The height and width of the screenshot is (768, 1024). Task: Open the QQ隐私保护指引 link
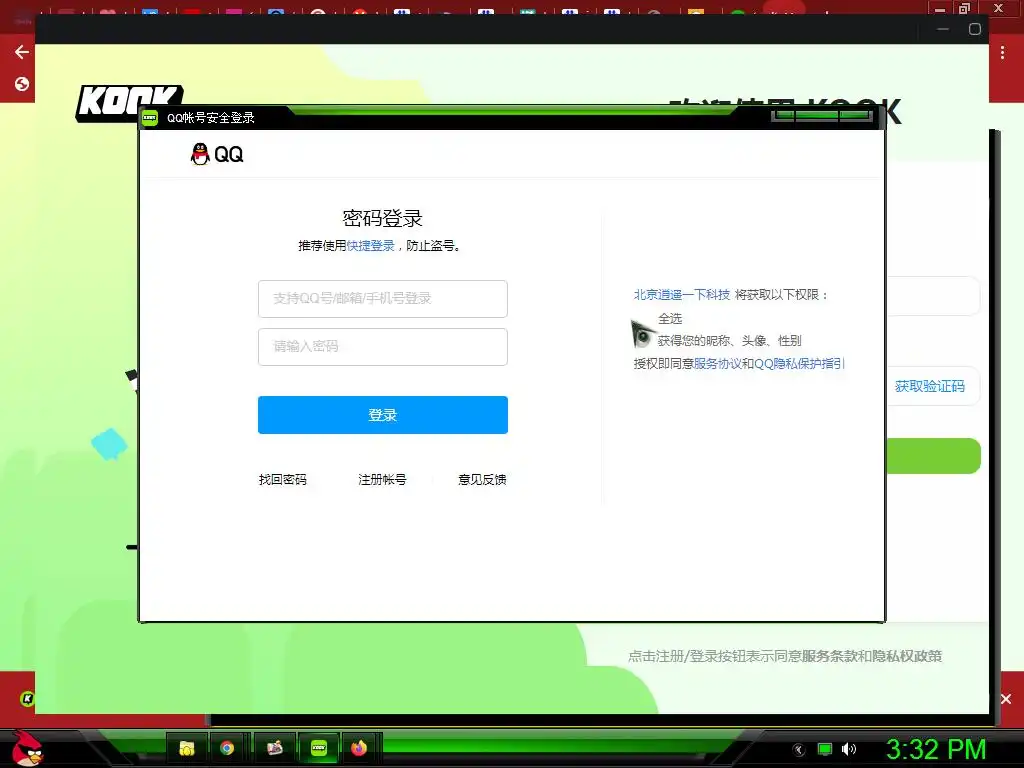(x=800, y=364)
